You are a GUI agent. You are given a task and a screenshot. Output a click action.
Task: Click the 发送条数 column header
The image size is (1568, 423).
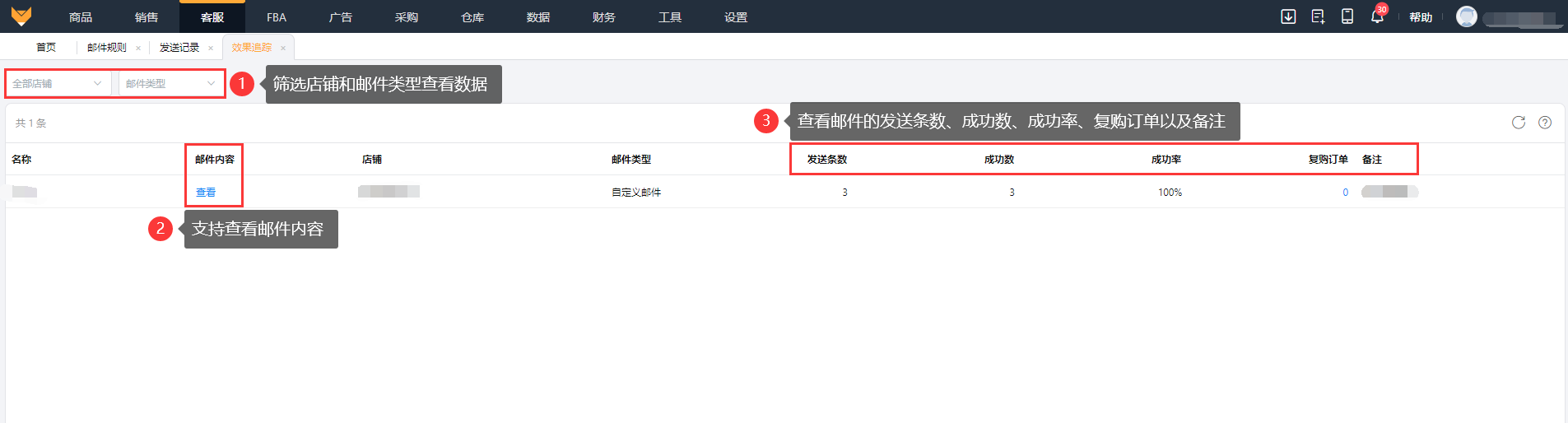pyautogui.click(x=827, y=159)
